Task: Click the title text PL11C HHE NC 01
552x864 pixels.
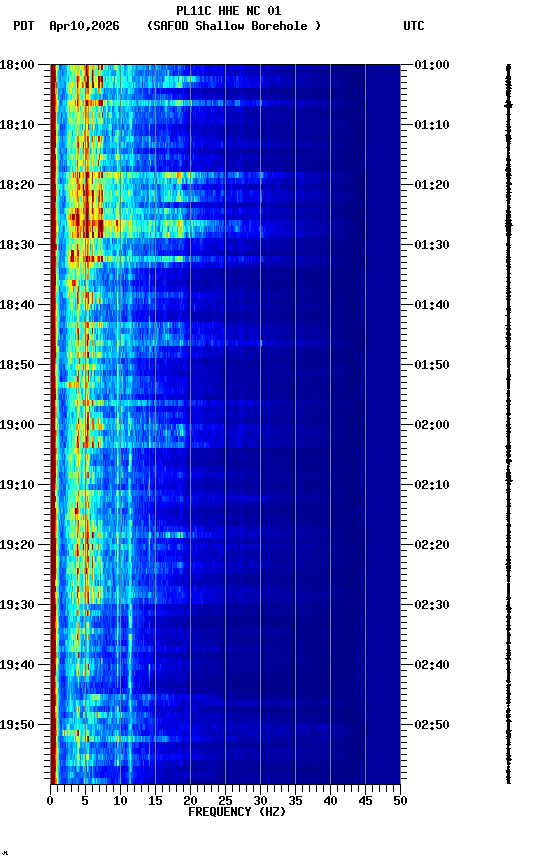Action: coord(229,11)
